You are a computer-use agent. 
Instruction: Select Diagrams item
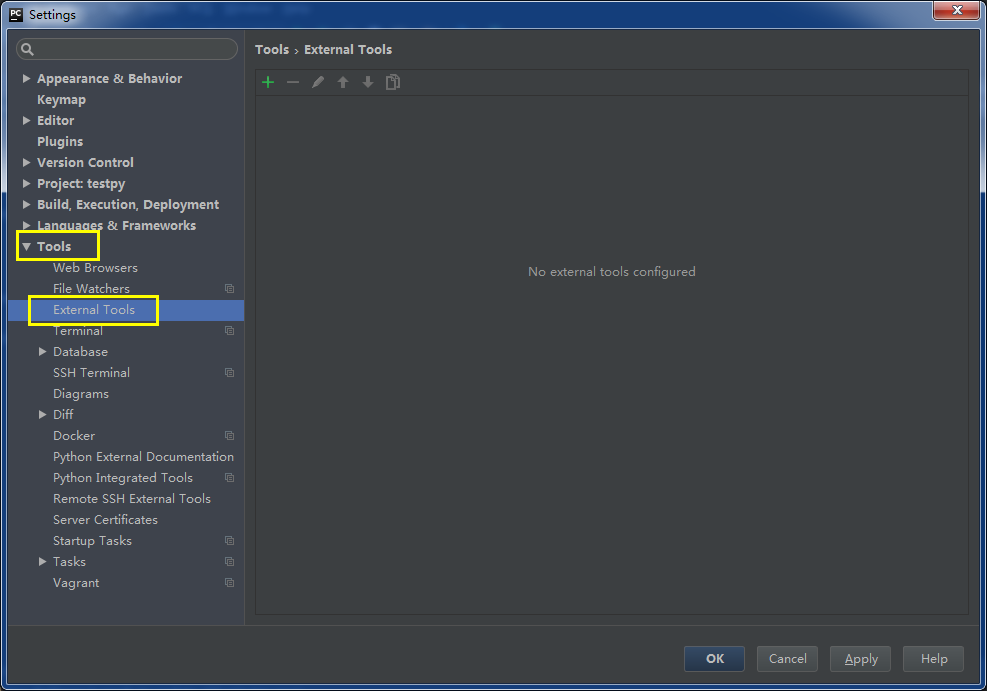pyautogui.click(x=81, y=394)
